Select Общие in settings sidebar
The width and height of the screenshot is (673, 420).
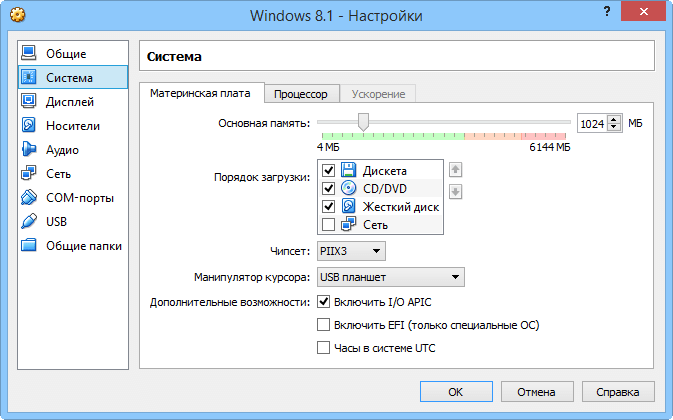pyautogui.click(x=73, y=53)
